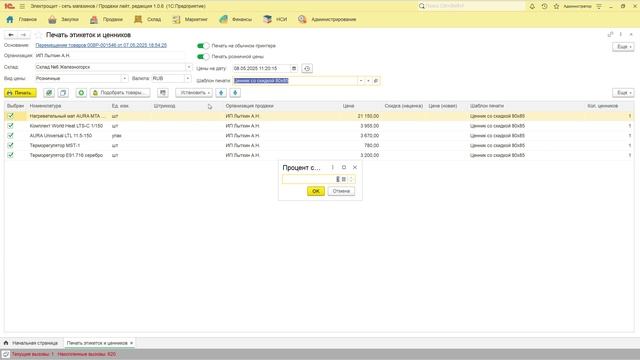
Task: Open the Продажи section
Action: coord(106,19)
